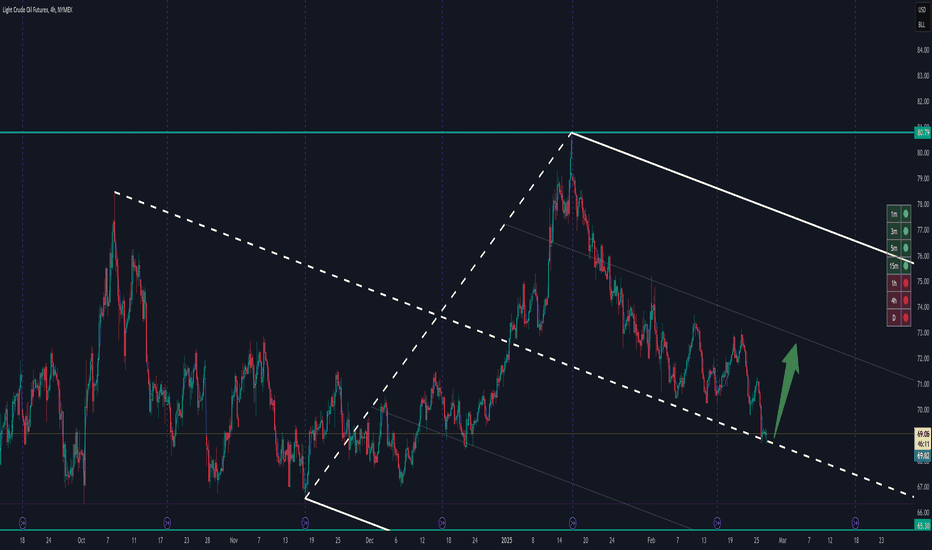Click the event marker below mid-October candles
932x550 pixels.
pos(167,523)
